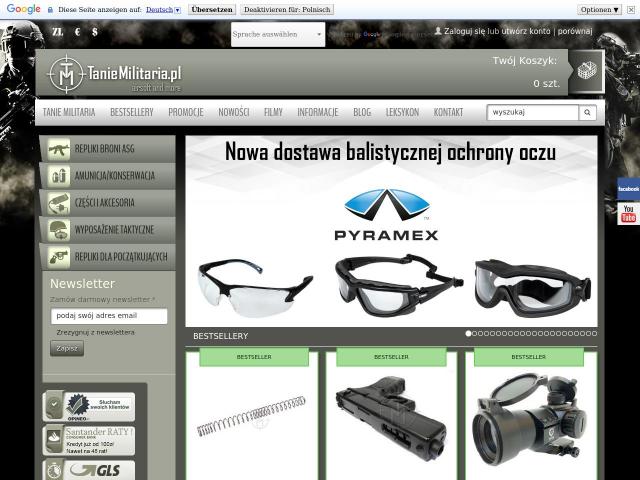Open the Blog menu item
This screenshot has width=640, height=480.
[362, 112]
